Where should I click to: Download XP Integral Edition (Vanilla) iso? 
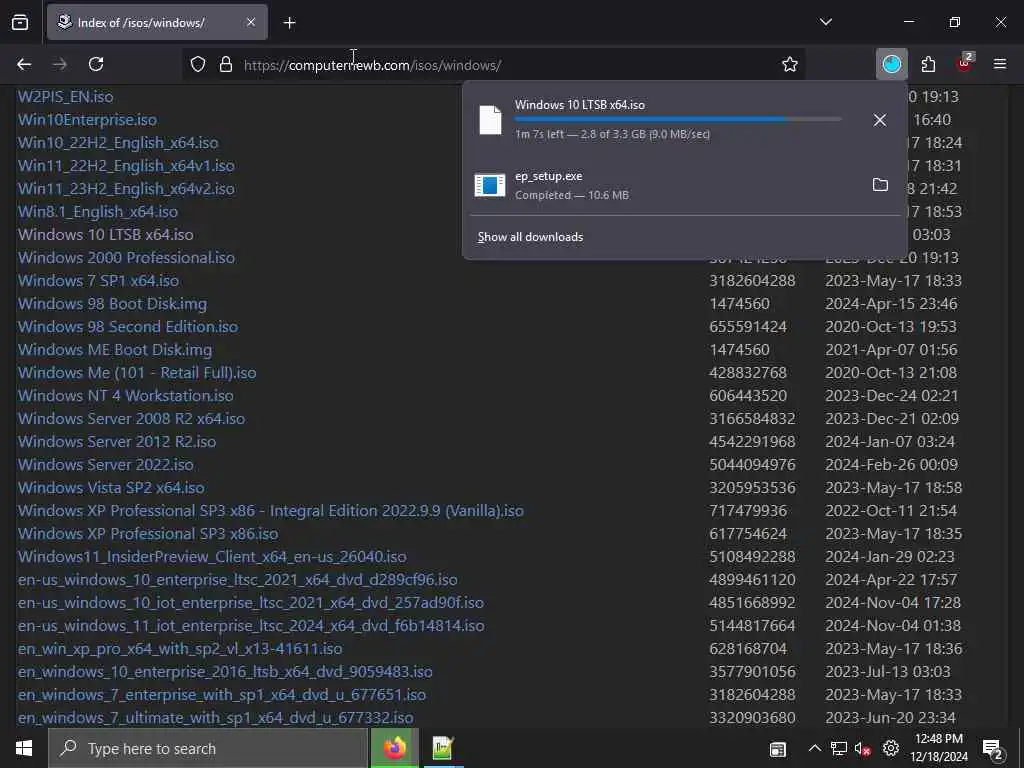[x=270, y=511]
